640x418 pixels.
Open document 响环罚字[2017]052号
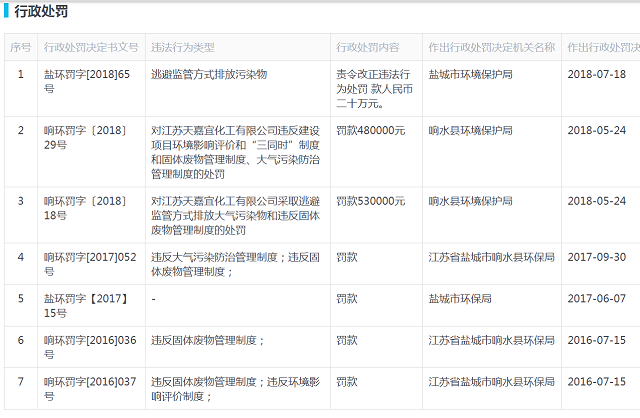click(x=88, y=264)
